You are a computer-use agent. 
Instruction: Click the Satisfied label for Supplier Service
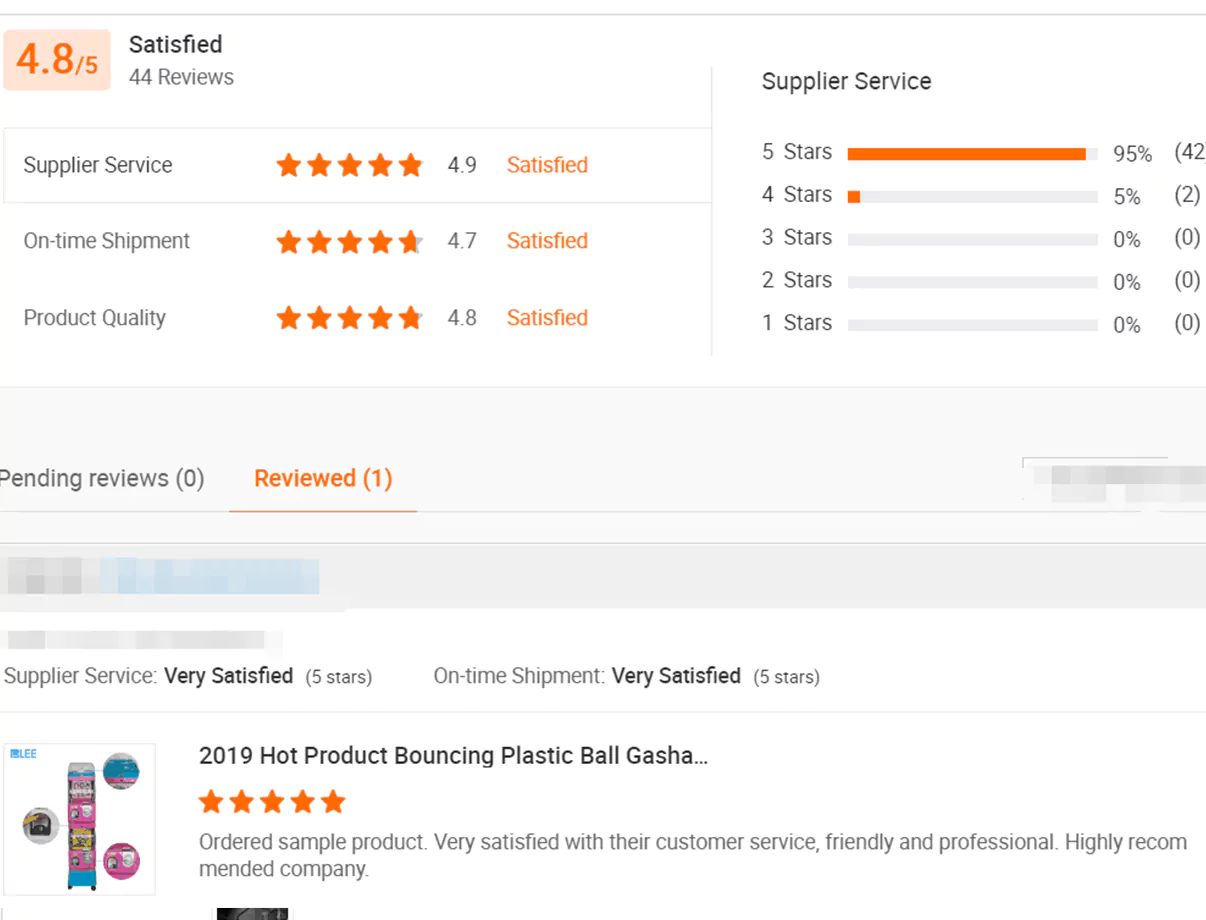click(547, 165)
